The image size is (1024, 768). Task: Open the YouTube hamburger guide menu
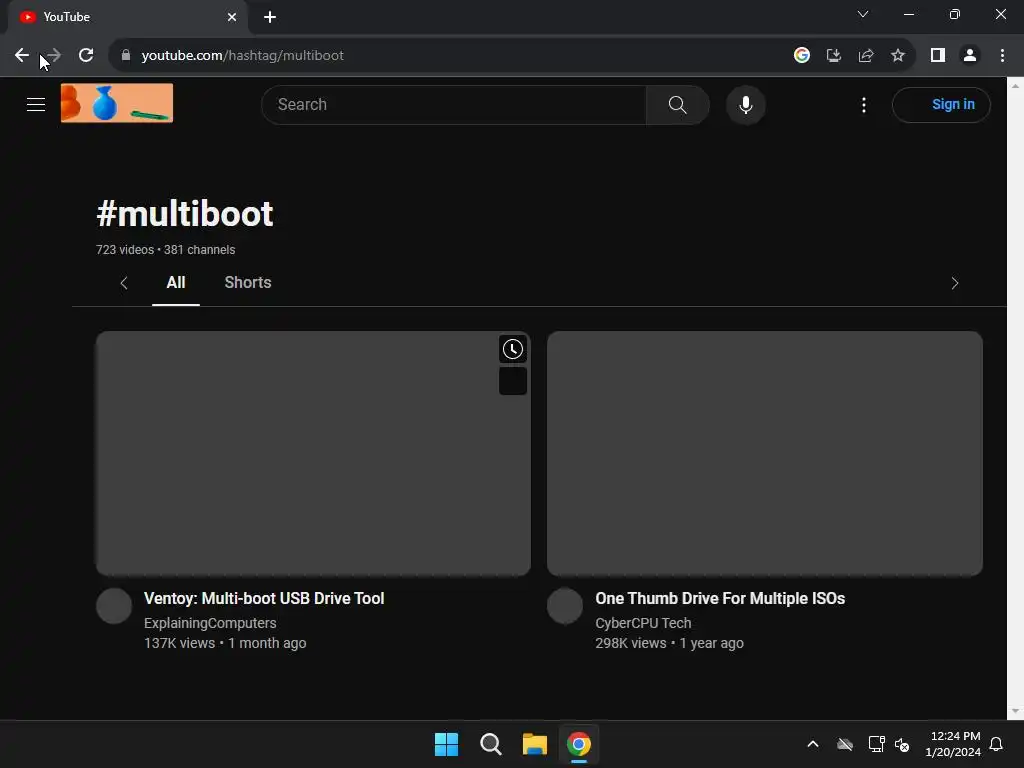click(x=36, y=104)
